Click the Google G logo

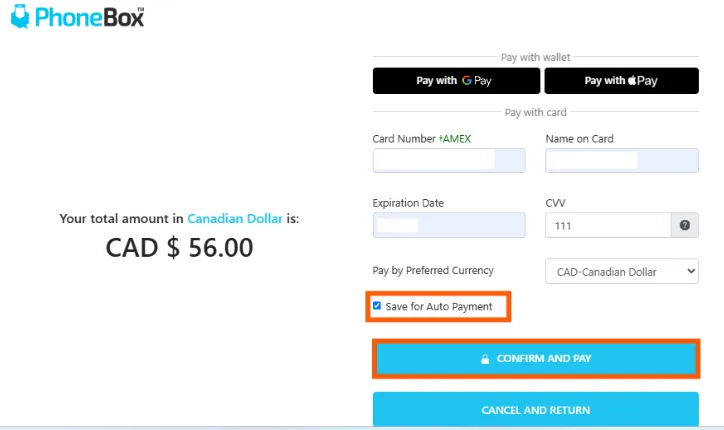(x=467, y=81)
